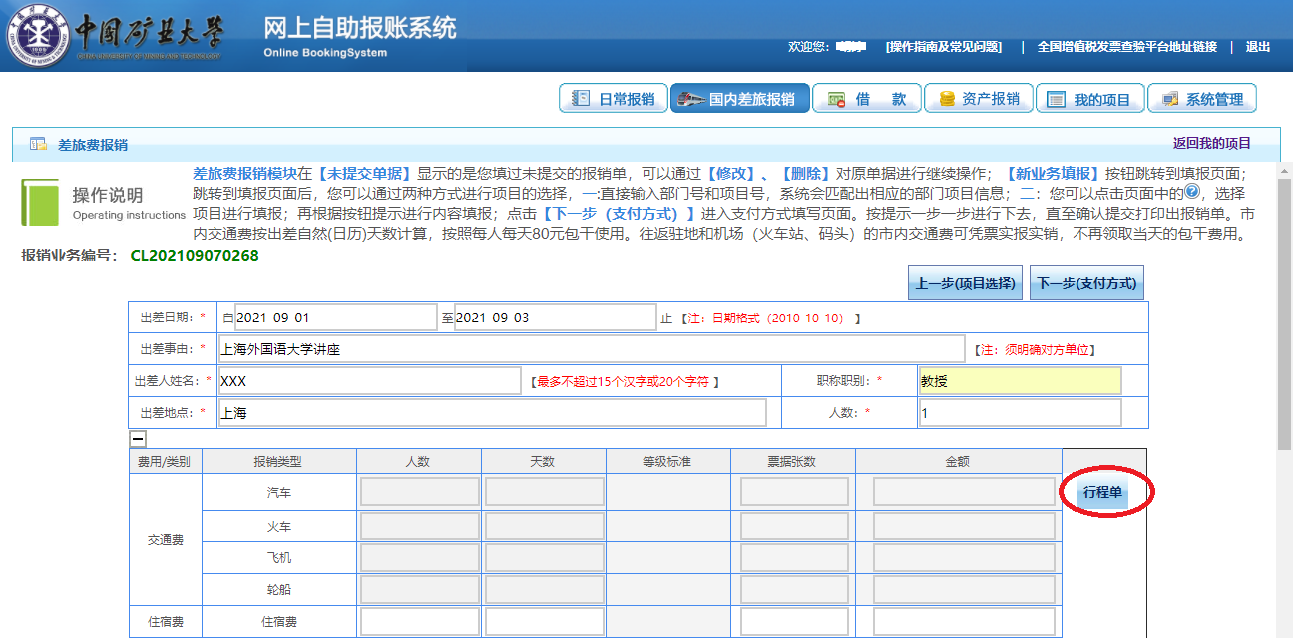Screen dimensions: 1293x638
Task: Open 返回我的项目 link
Action: (1211, 143)
